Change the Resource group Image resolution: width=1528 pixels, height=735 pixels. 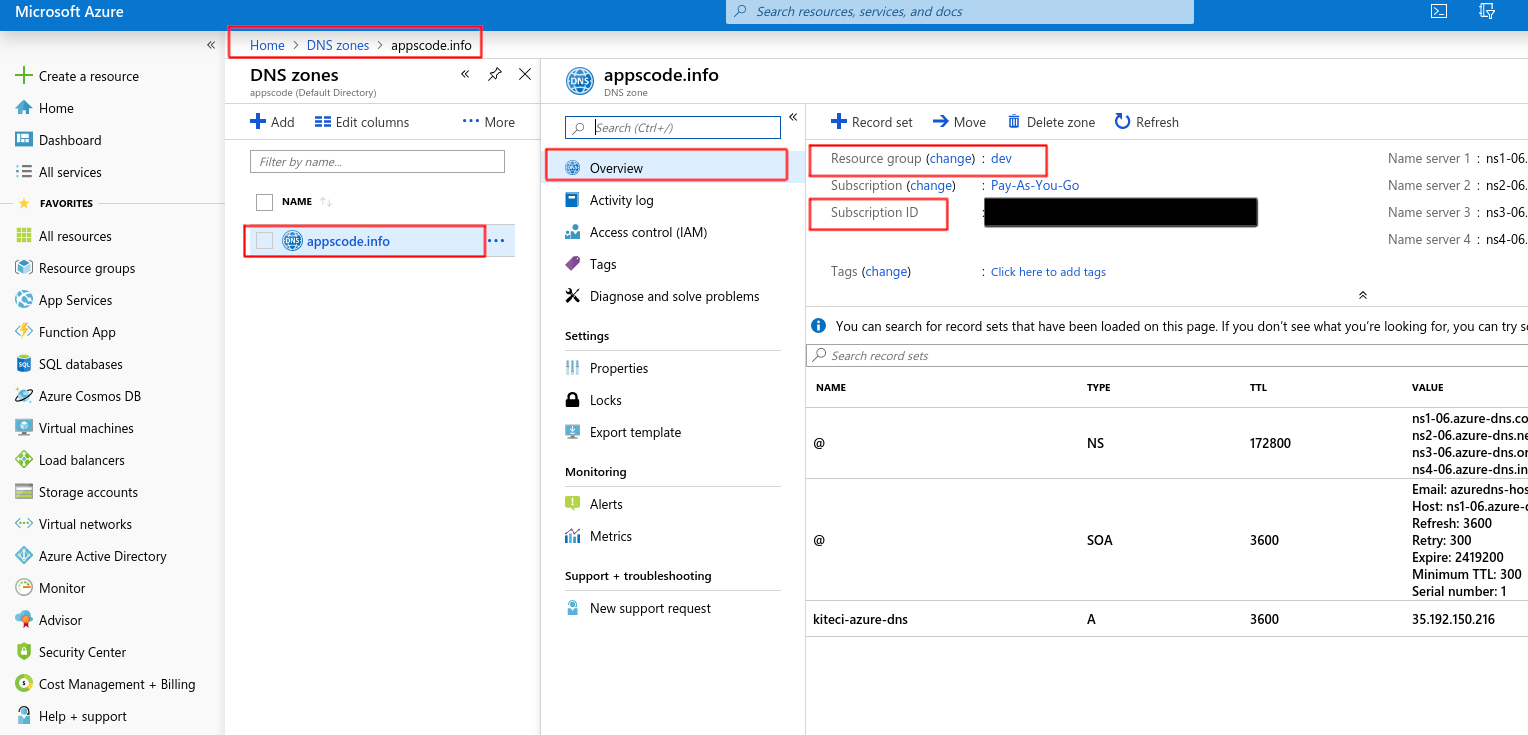click(x=950, y=159)
